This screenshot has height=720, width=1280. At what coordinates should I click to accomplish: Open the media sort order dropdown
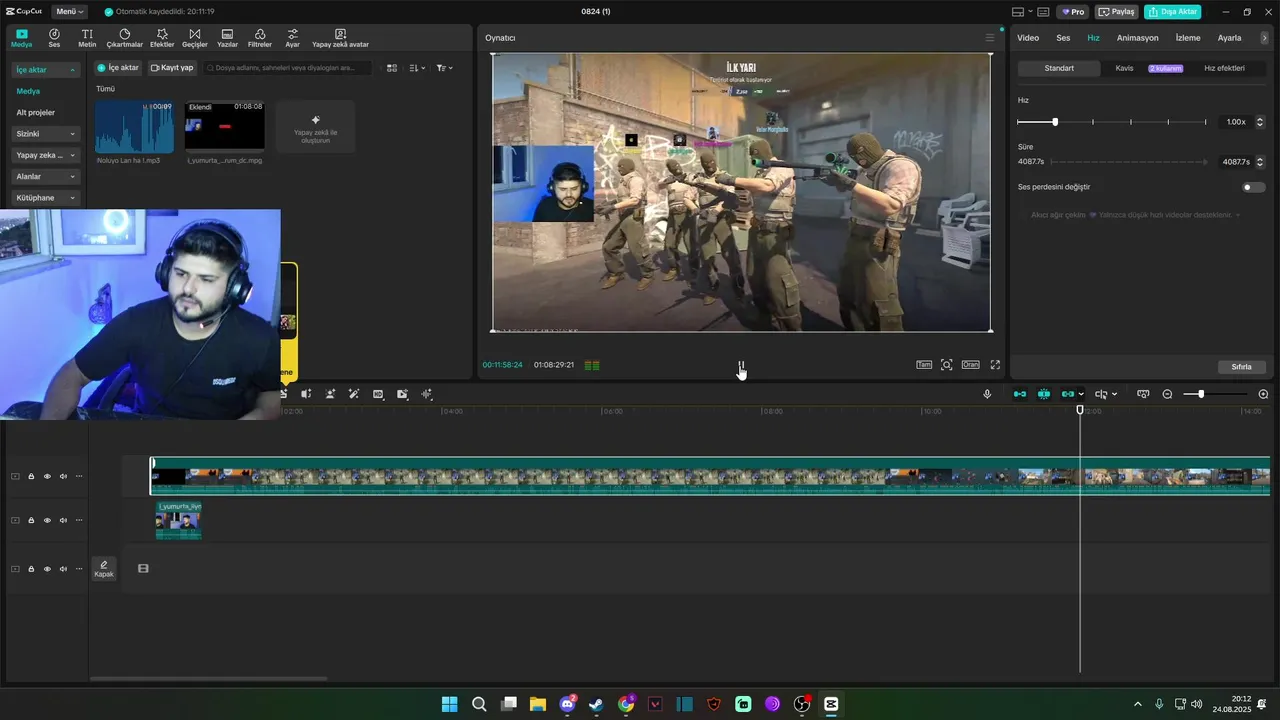coord(417,68)
